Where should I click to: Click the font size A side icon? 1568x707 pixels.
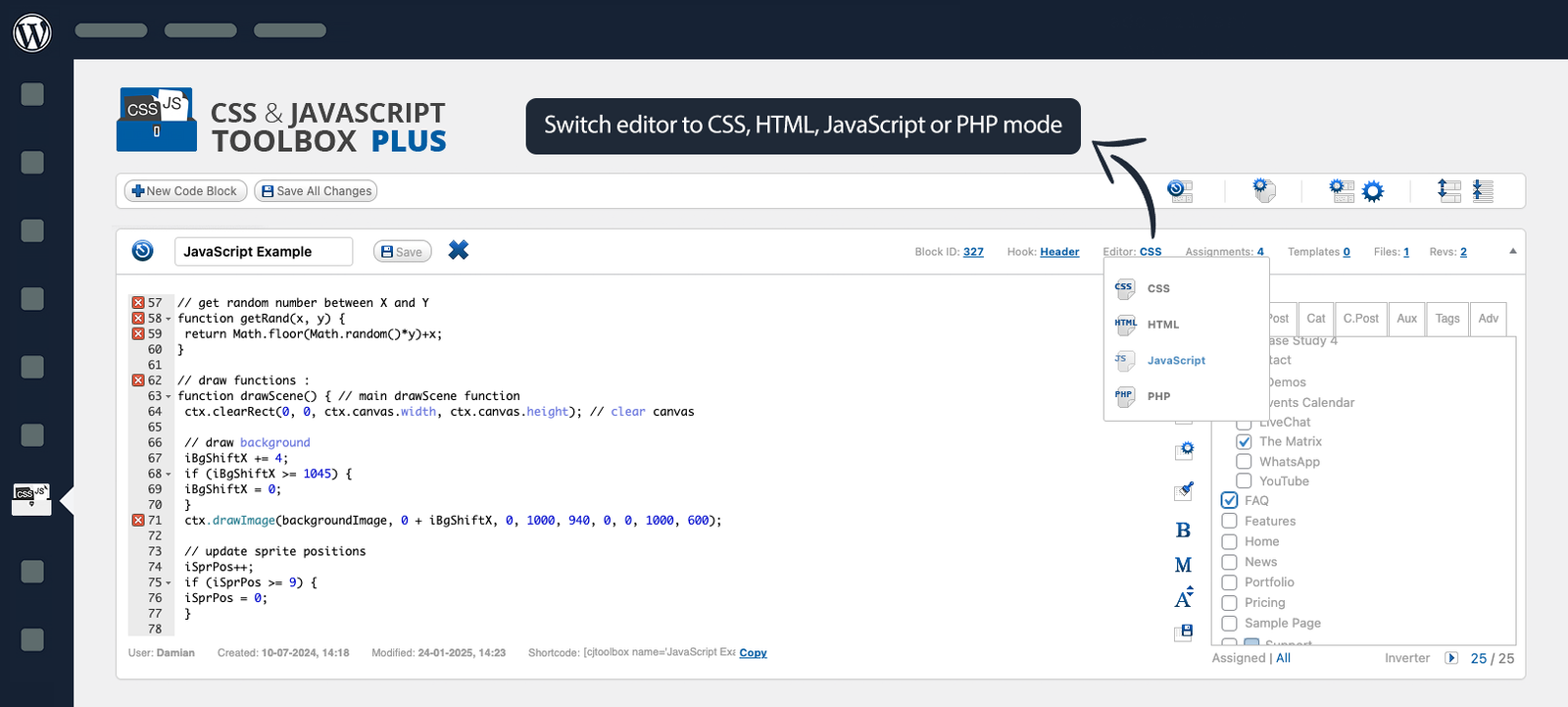pos(1184,597)
